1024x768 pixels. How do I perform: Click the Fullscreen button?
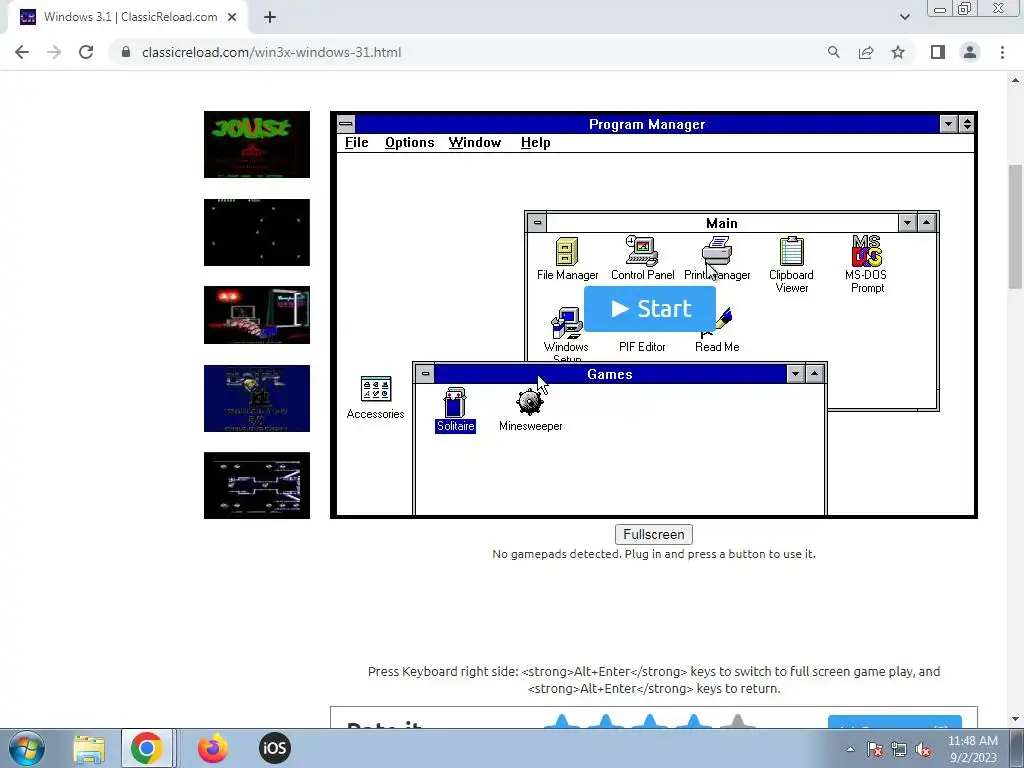click(x=654, y=534)
